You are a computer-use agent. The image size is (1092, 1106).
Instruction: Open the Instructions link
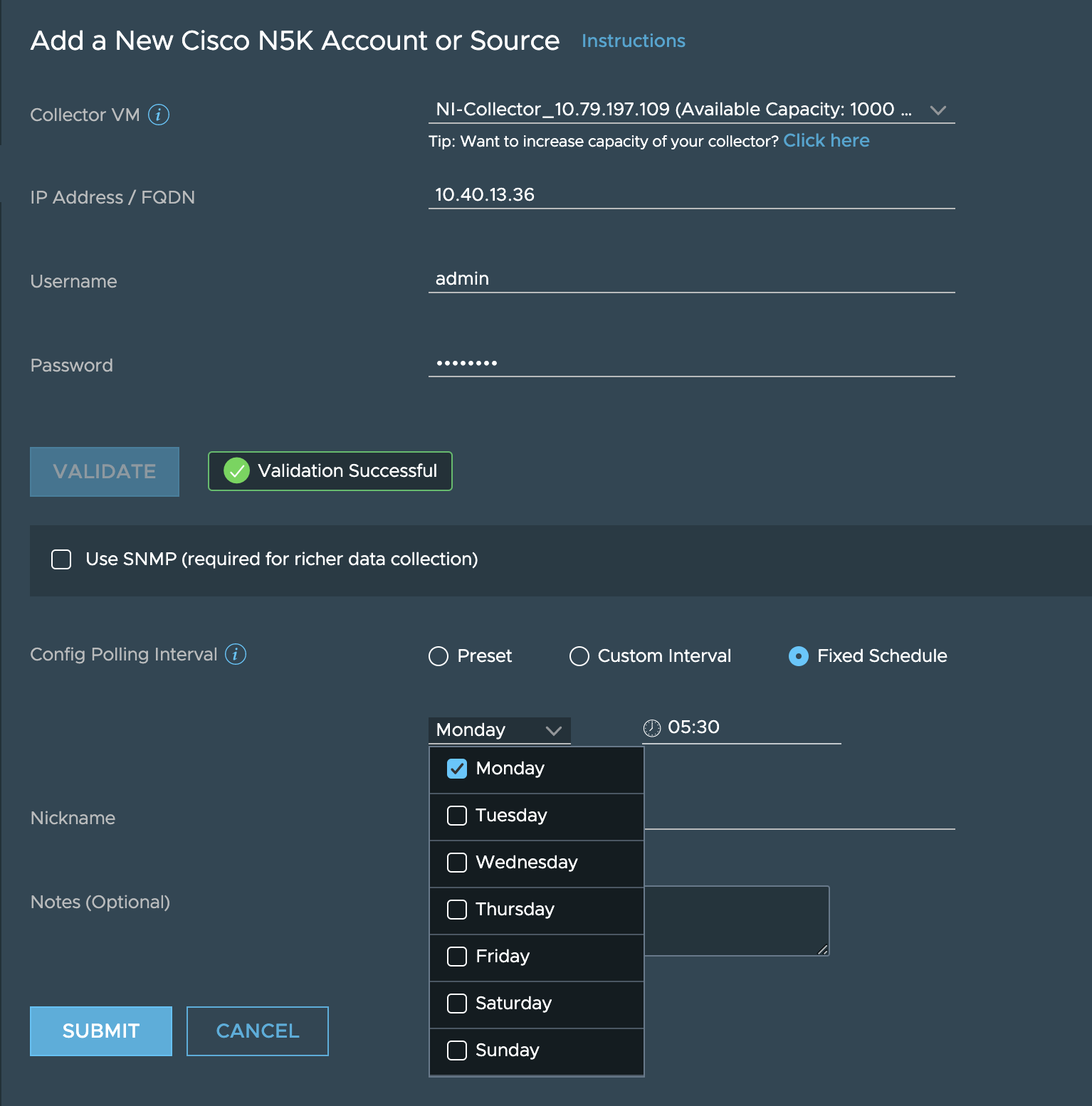633,41
